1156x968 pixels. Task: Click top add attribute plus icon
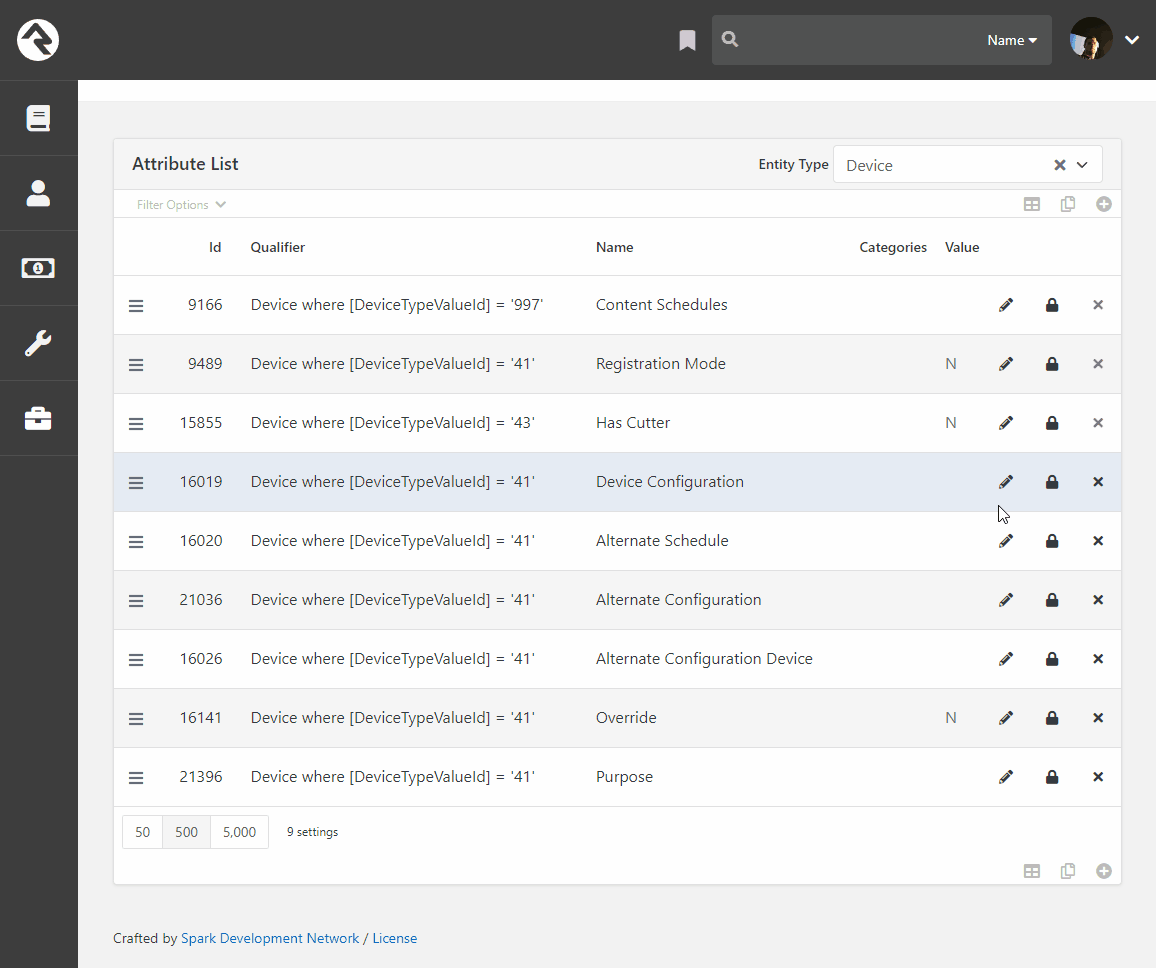click(x=1104, y=204)
